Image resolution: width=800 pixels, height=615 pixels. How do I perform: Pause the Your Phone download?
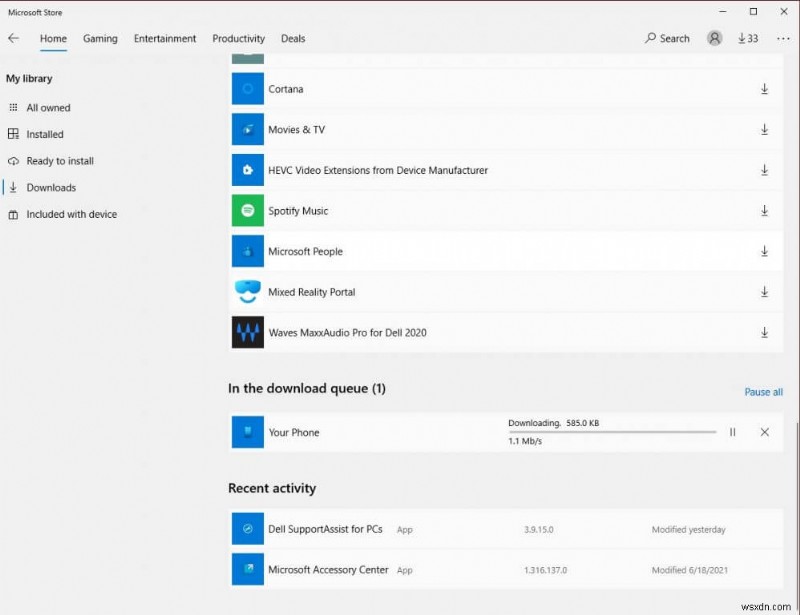[732, 432]
